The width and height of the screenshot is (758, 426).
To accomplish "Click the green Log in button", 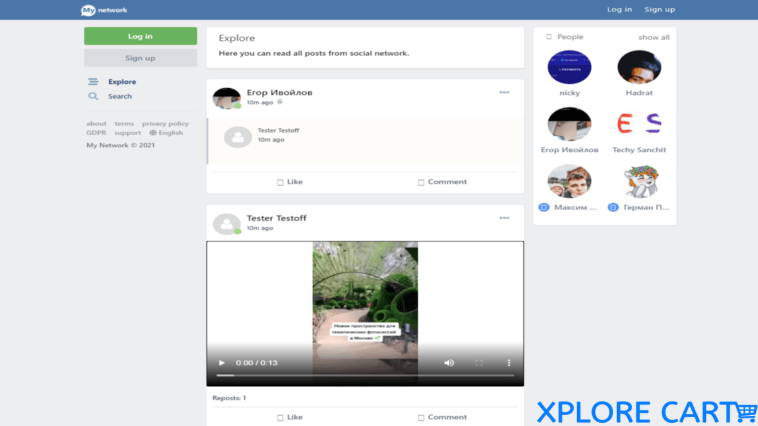I will click(x=140, y=36).
